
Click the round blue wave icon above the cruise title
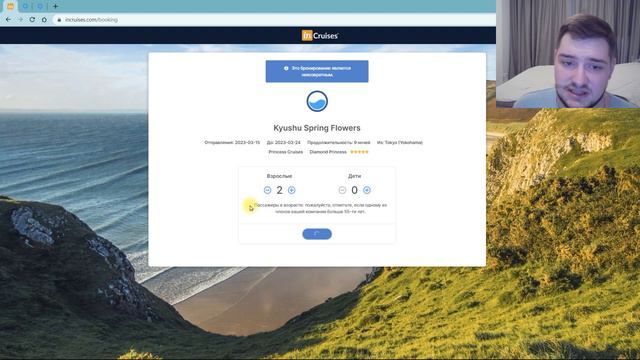coord(317,101)
